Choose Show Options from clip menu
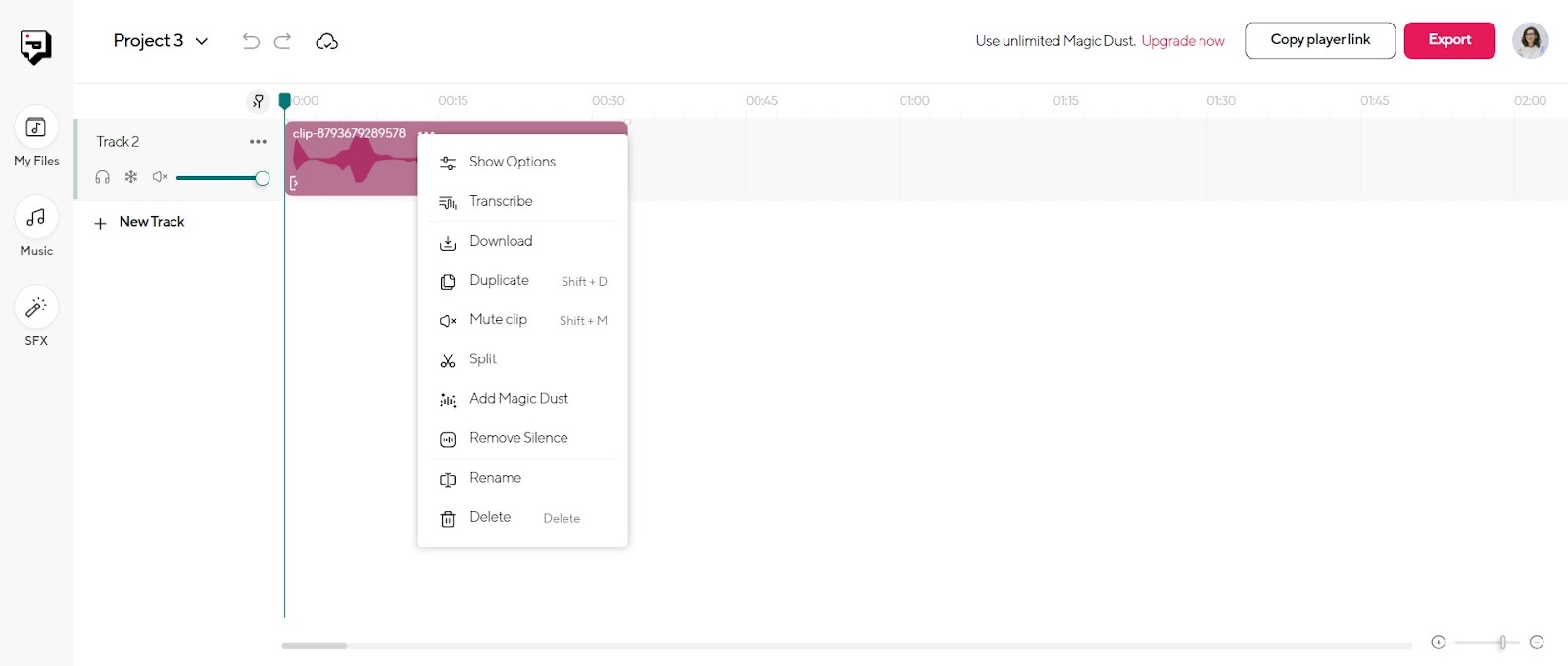This screenshot has height=666, width=1568. pos(522,162)
